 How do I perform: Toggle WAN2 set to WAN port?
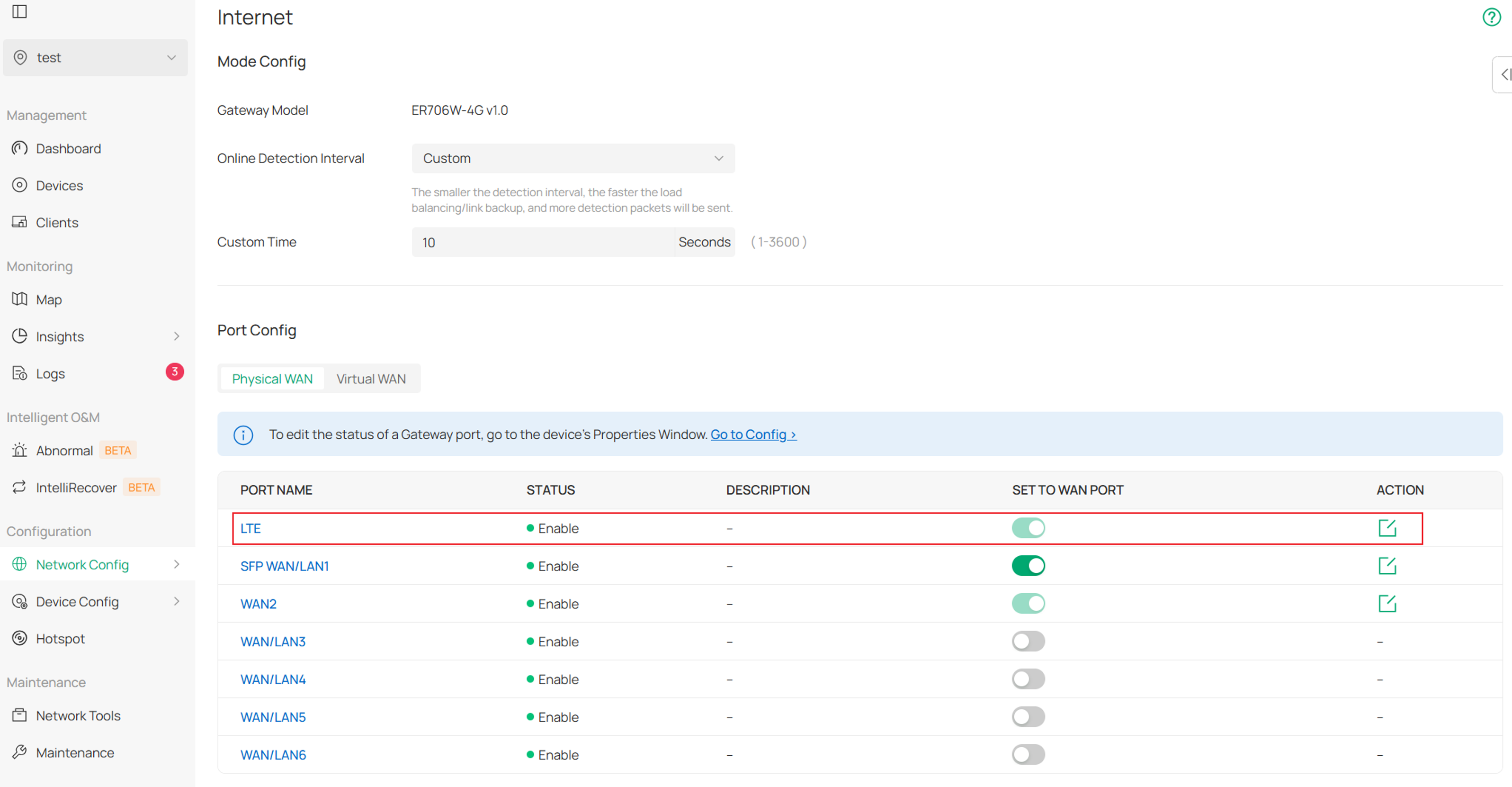click(1029, 603)
